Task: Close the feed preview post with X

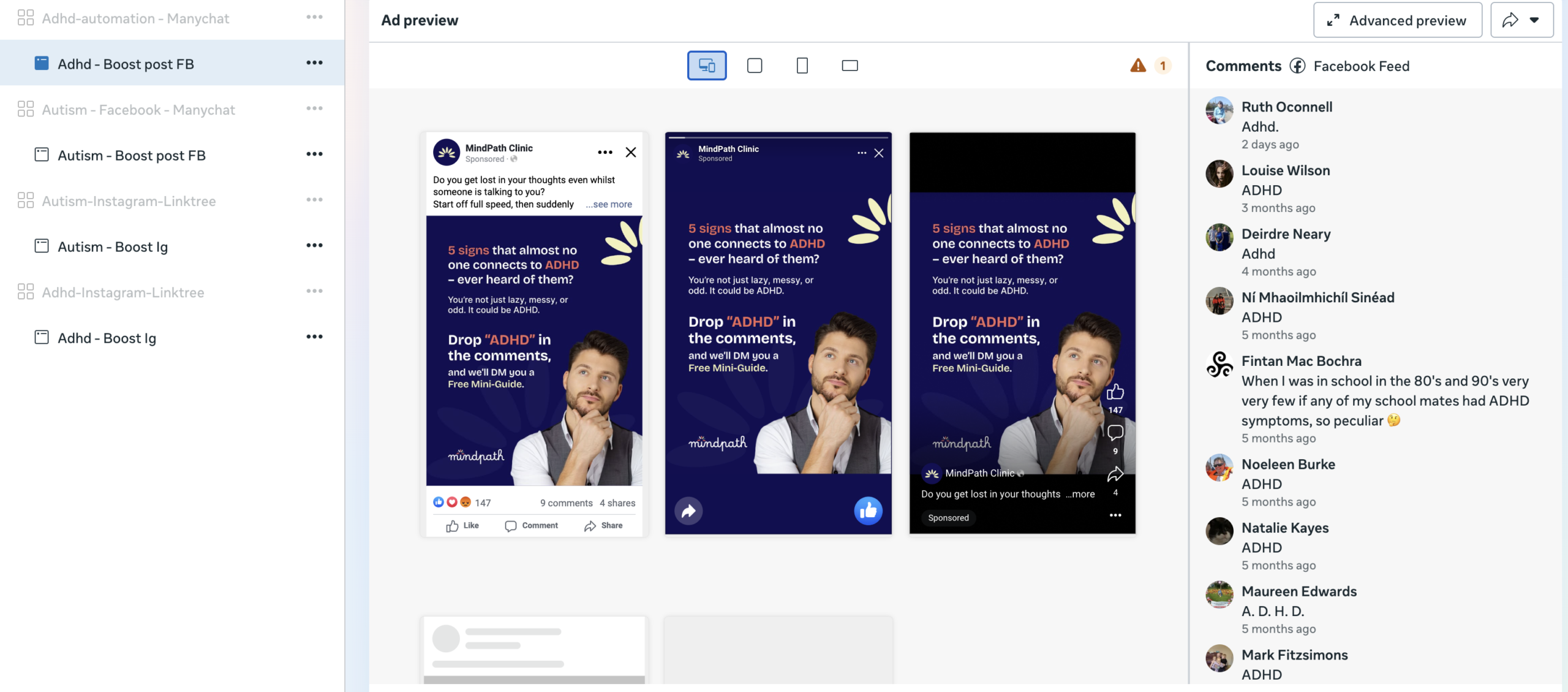Action: (x=630, y=152)
